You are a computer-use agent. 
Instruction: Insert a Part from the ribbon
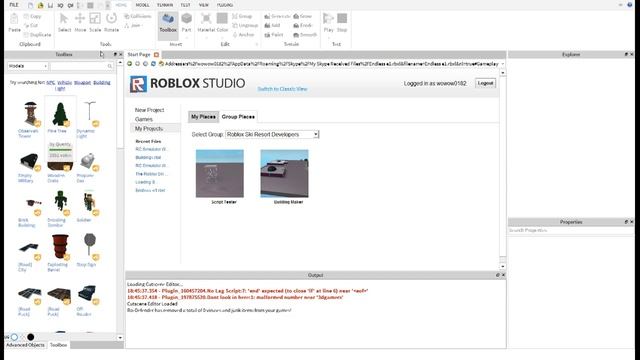point(187,23)
